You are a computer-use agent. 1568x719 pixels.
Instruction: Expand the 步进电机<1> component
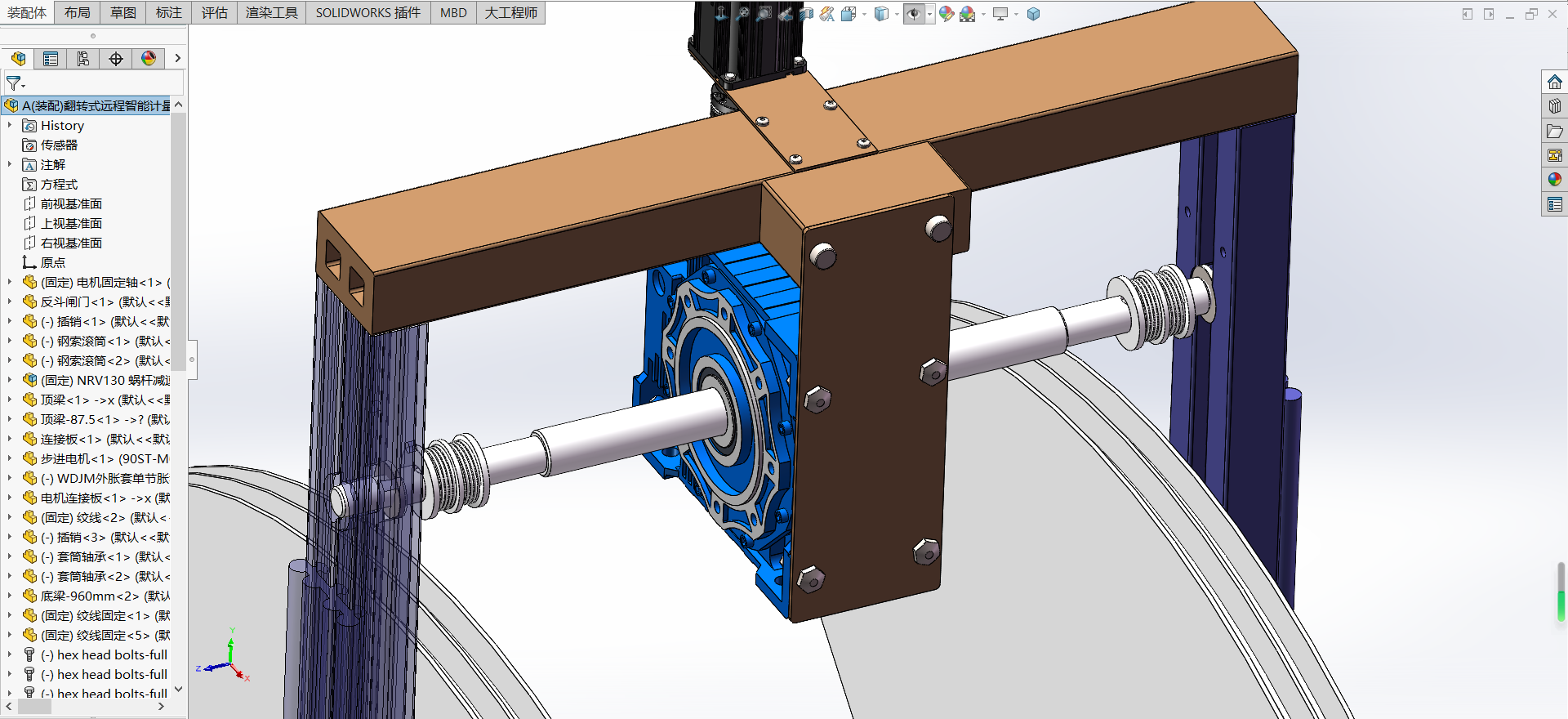point(10,458)
